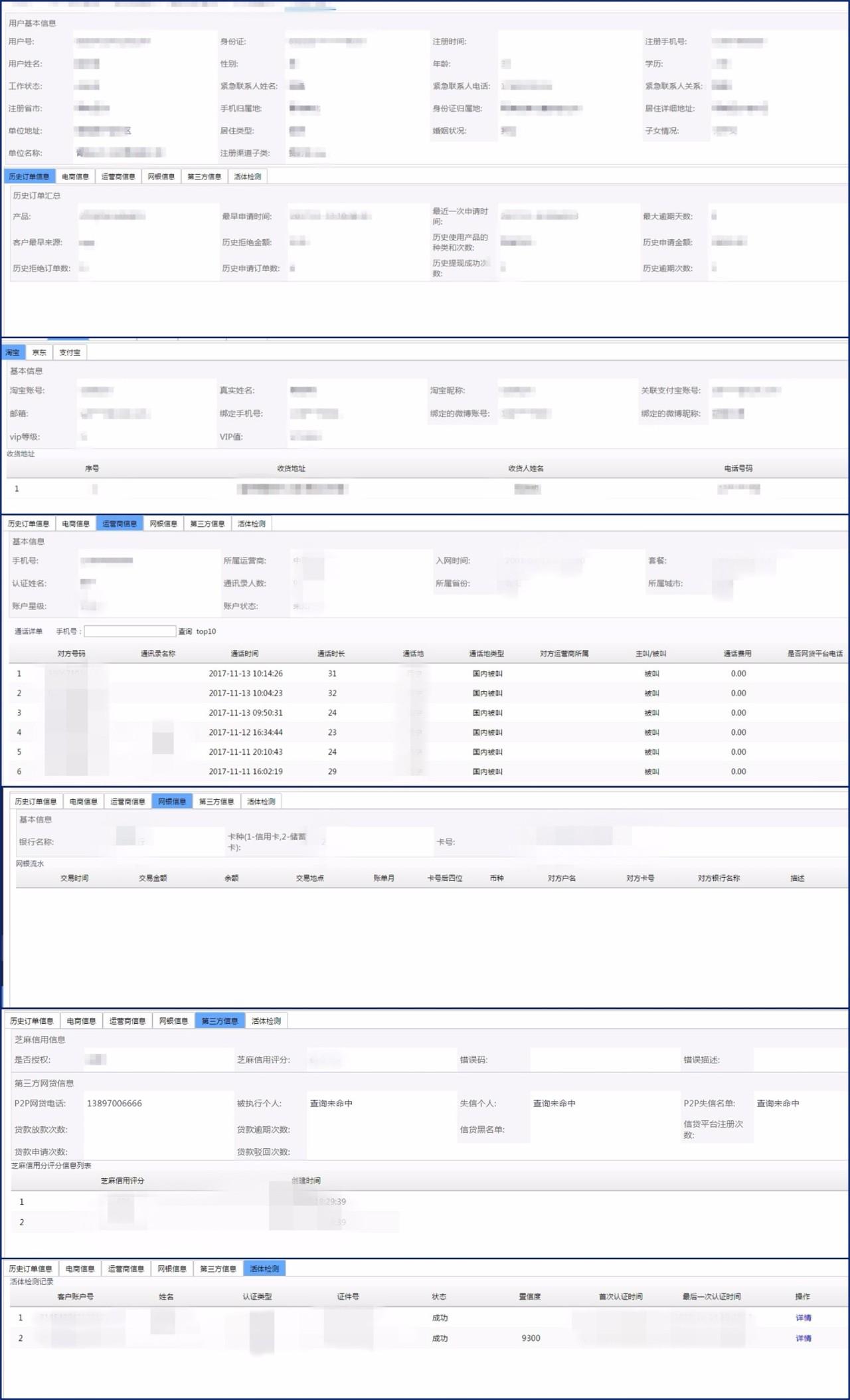850x1400 pixels.
Task: Select call time 2017-11-12 16:34:44
Action: 246,732
